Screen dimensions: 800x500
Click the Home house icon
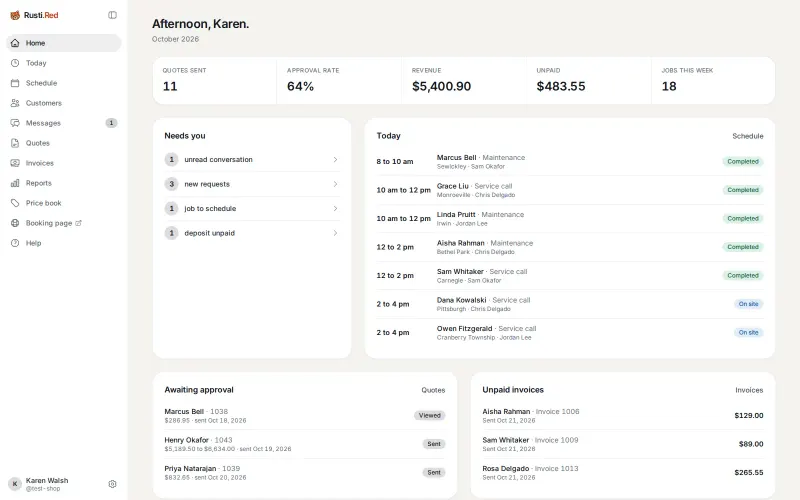15,43
